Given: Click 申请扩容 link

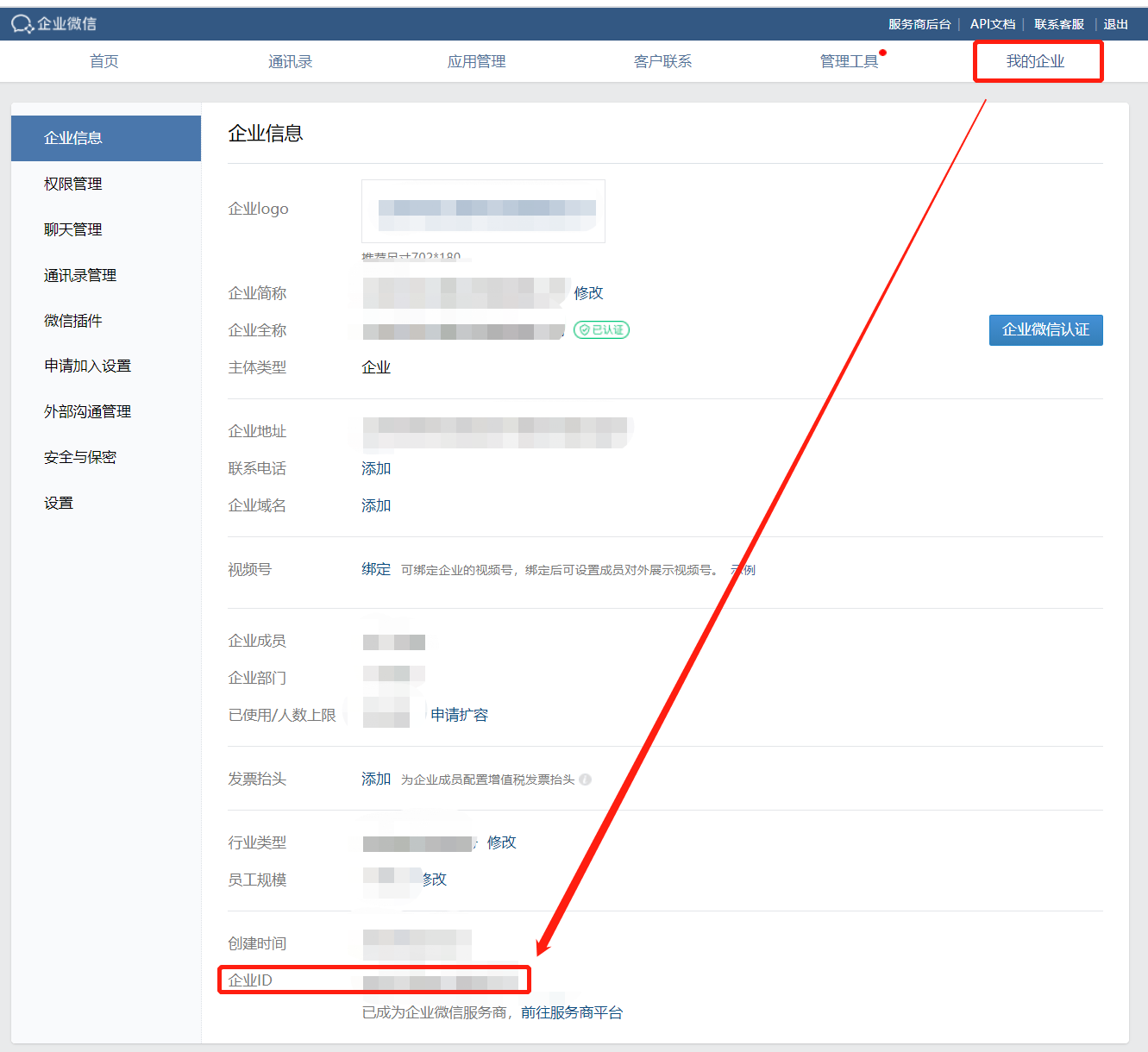Looking at the screenshot, I should (x=460, y=715).
